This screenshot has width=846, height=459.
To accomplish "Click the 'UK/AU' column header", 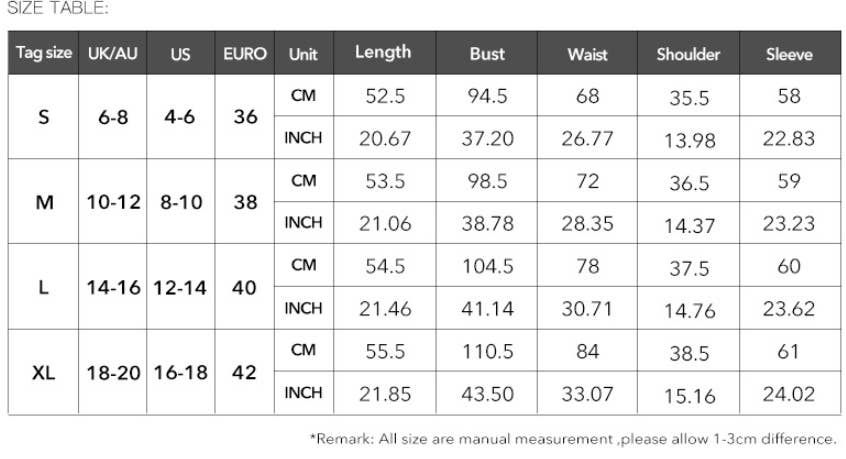I will click(x=112, y=54).
